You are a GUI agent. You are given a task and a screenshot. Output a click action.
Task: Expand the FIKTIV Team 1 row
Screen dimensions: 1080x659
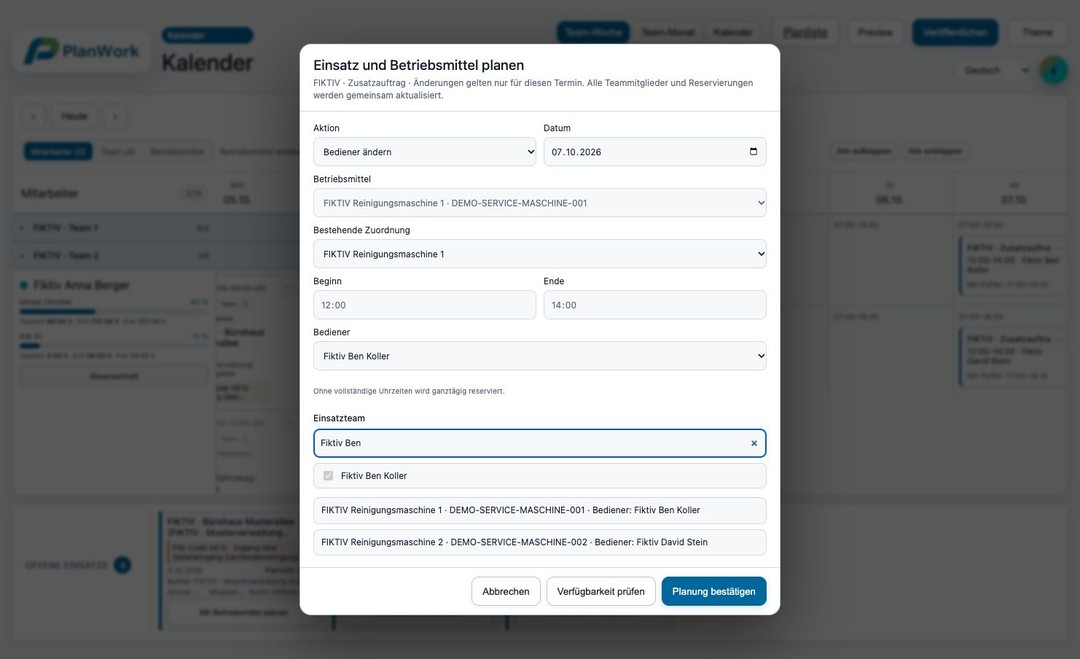coord(22,228)
